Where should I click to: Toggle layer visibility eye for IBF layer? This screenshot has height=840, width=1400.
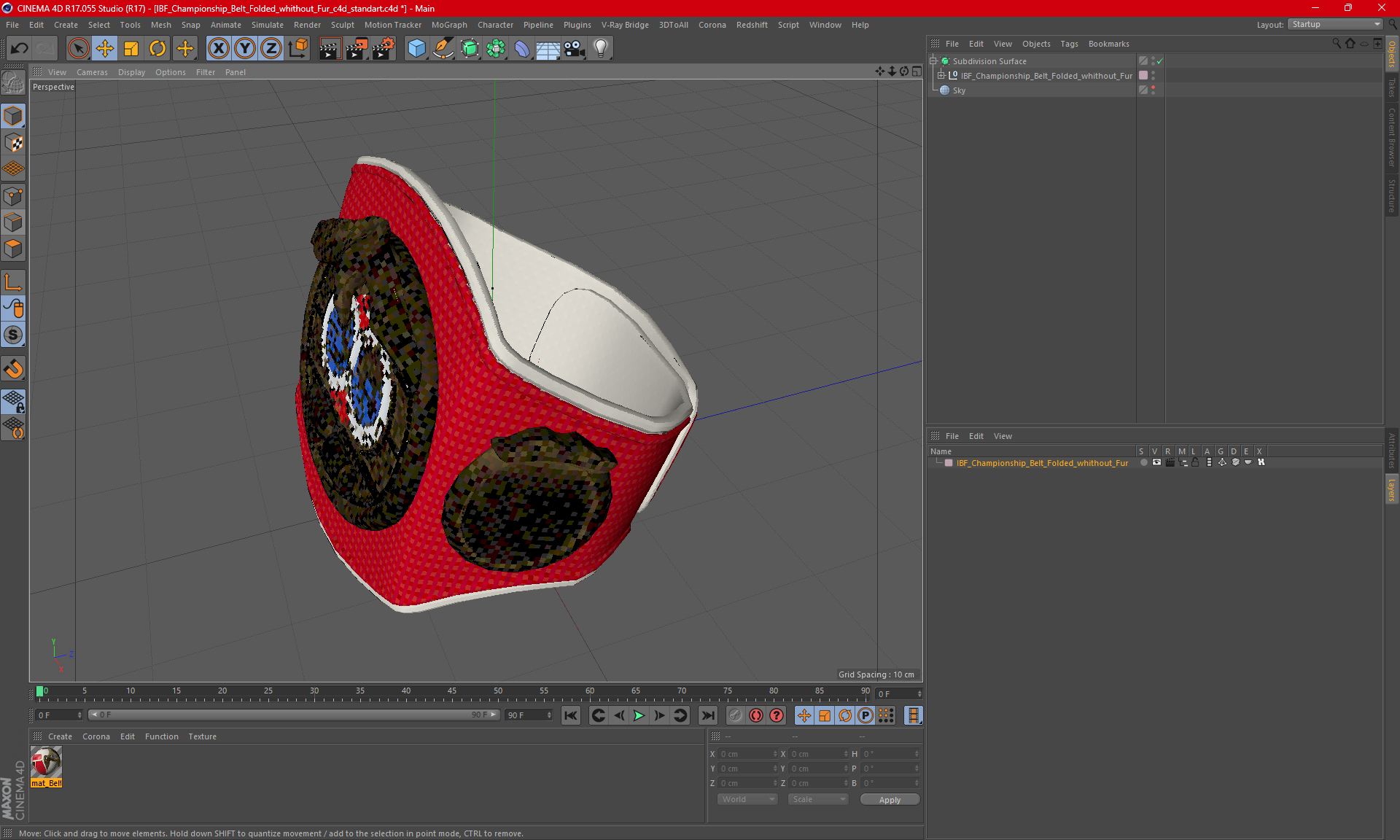click(x=1156, y=462)
